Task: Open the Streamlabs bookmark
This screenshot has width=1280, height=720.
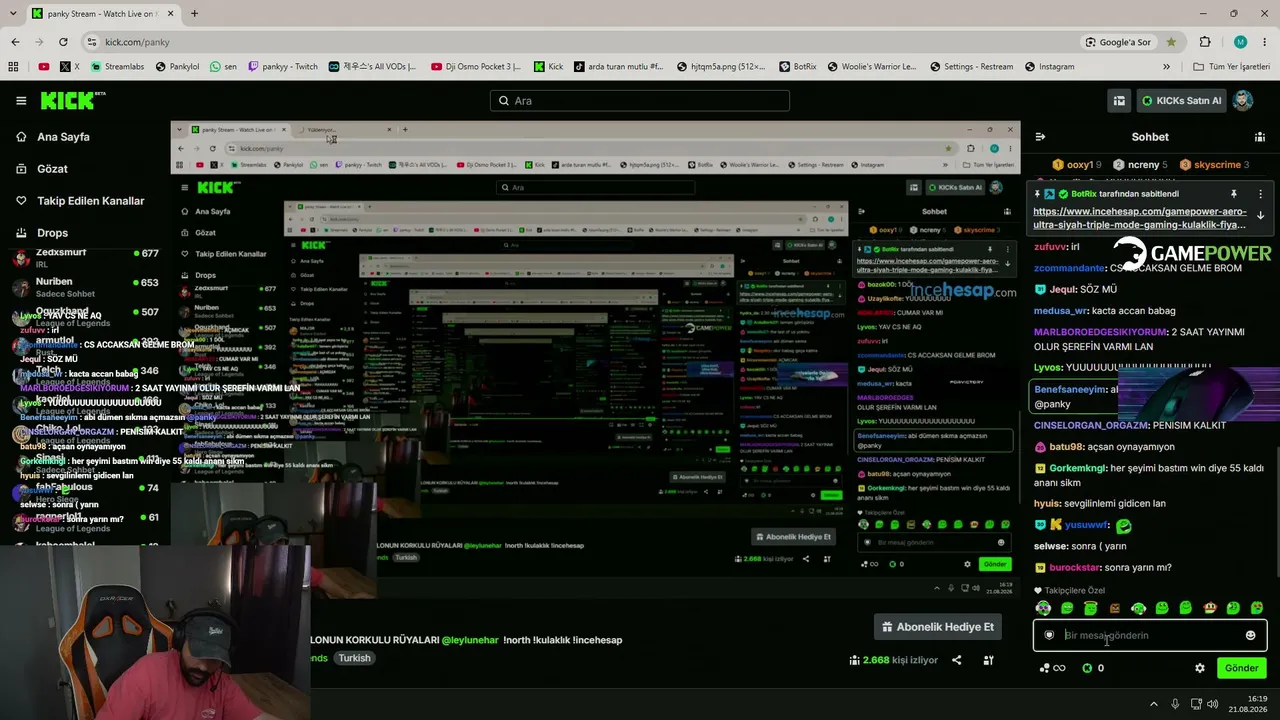Action: tap(117, 67)
